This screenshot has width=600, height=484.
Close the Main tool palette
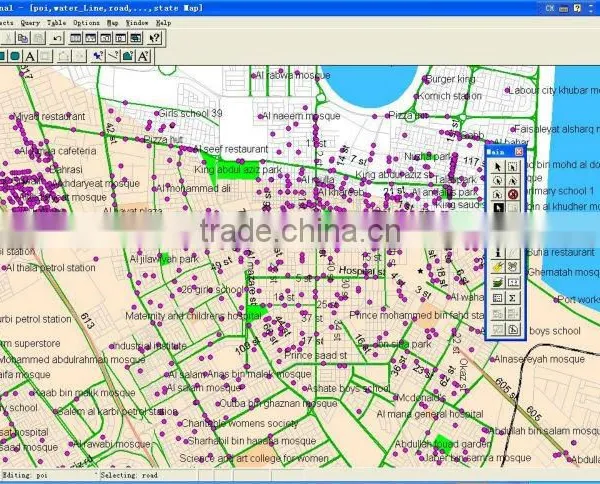[x=519, y=152]
